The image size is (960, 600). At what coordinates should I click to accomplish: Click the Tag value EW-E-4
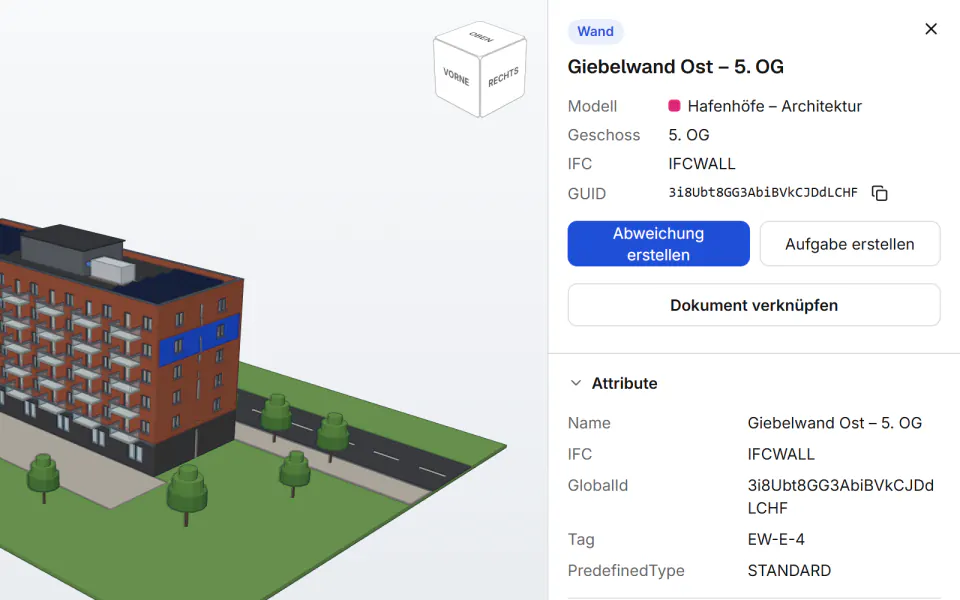pos(776,539)
